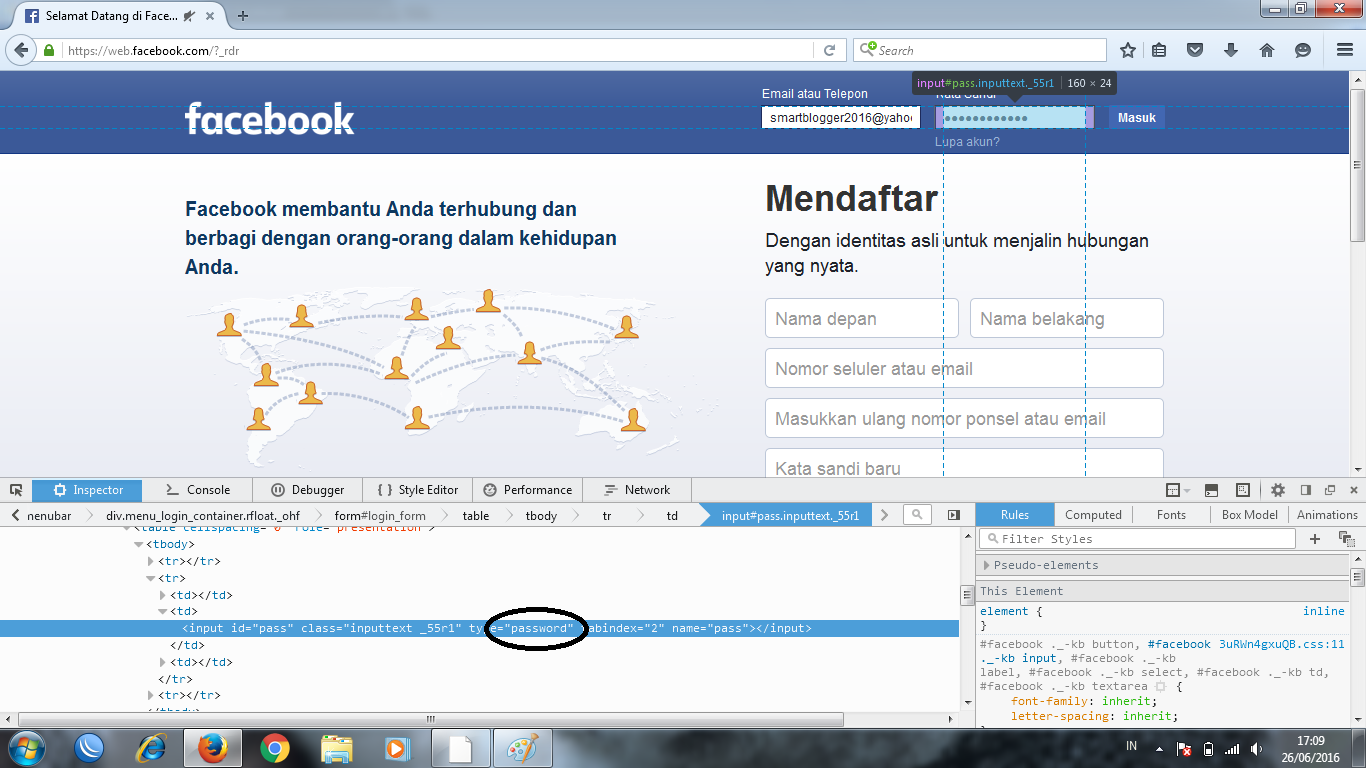Toggle pseudo-class panel icon beside plus

[x=1345, y=539]
